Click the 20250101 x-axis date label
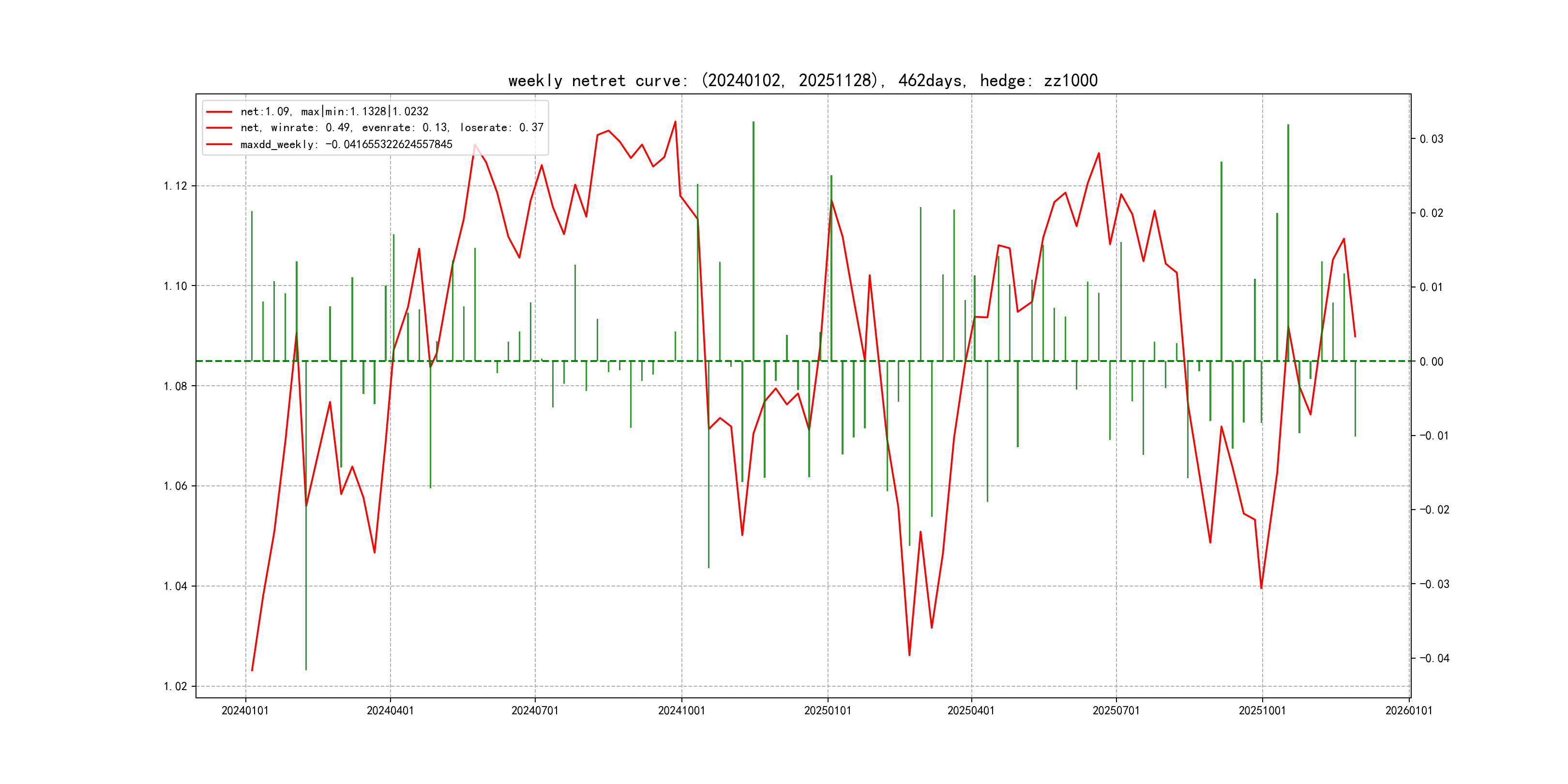The width and height of the screenshot is (1568, 784). pos(827,711)
